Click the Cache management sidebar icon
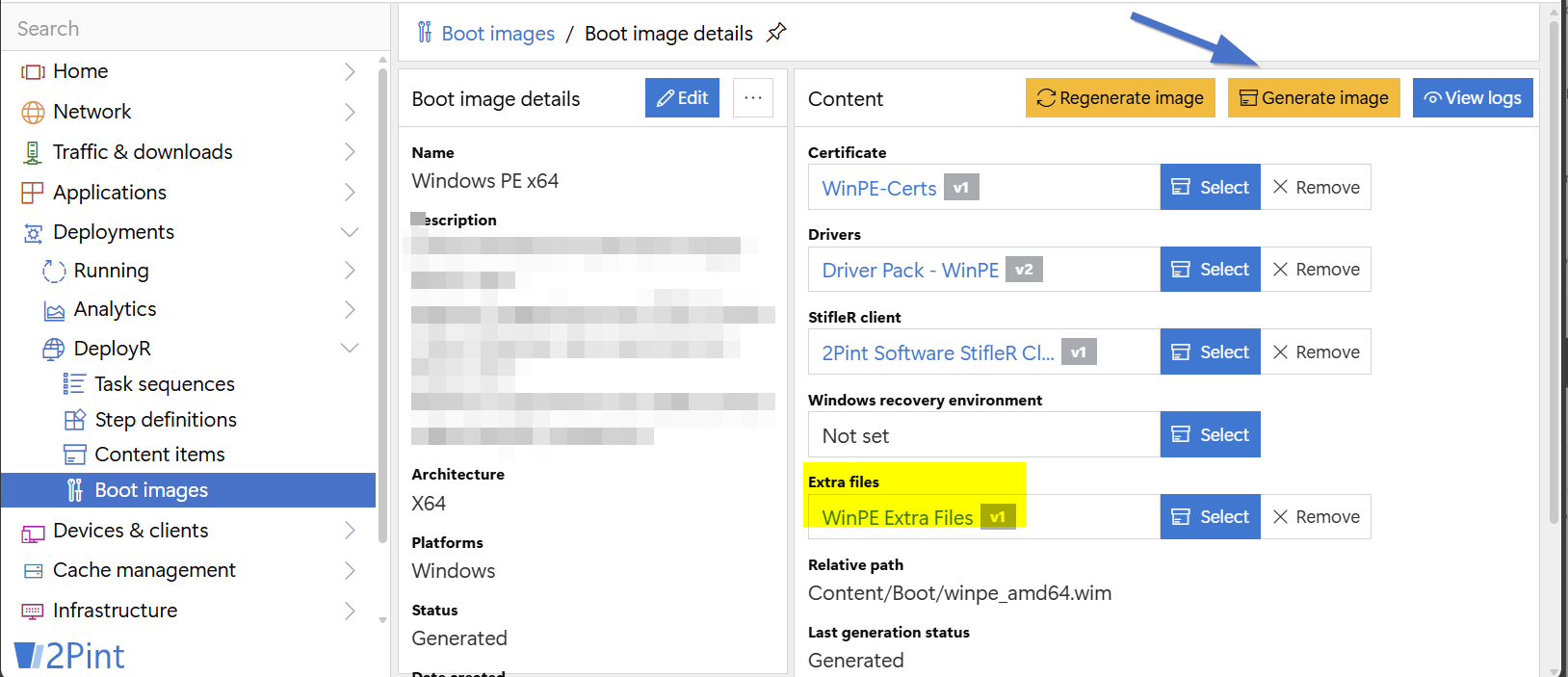 [x=33, y=571]
